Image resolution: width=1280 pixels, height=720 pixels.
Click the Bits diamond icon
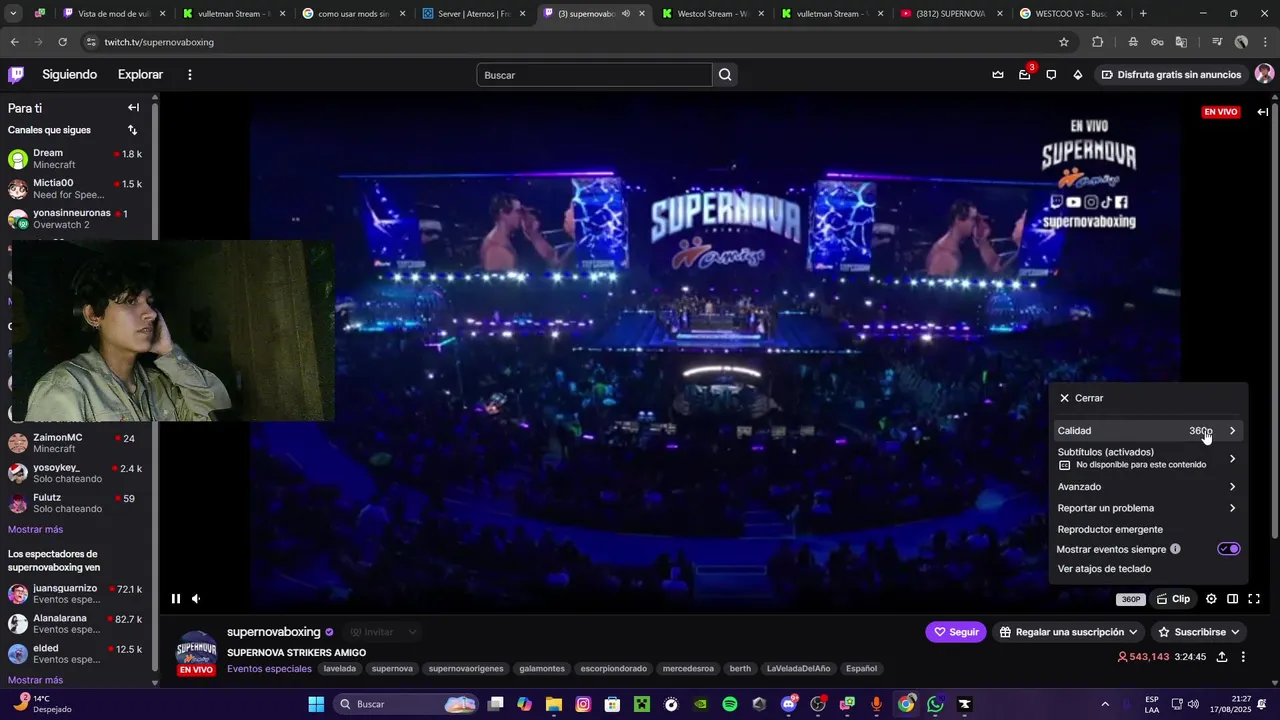pyautogui.click(x=1078, y=75)
